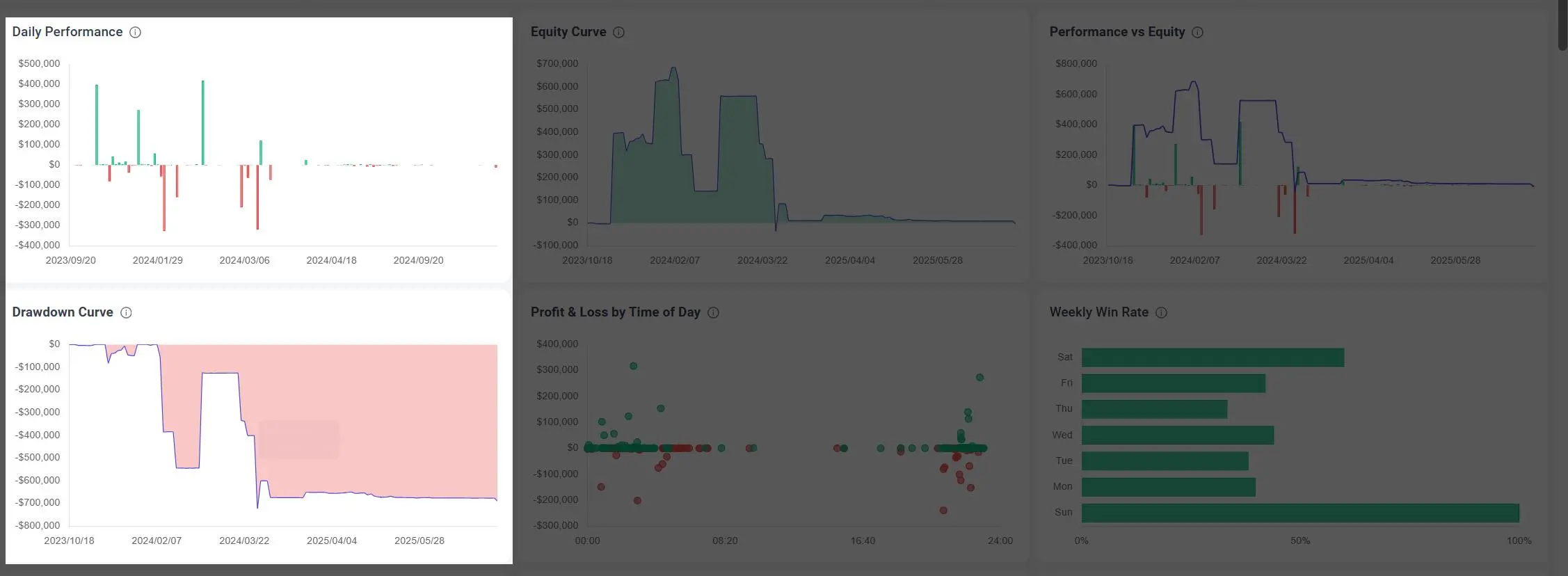Viewport: 1568px width, 576px height.
Task: Click info icon next to Profit & Loss by Time of Day
Action: tap(713, 313)
